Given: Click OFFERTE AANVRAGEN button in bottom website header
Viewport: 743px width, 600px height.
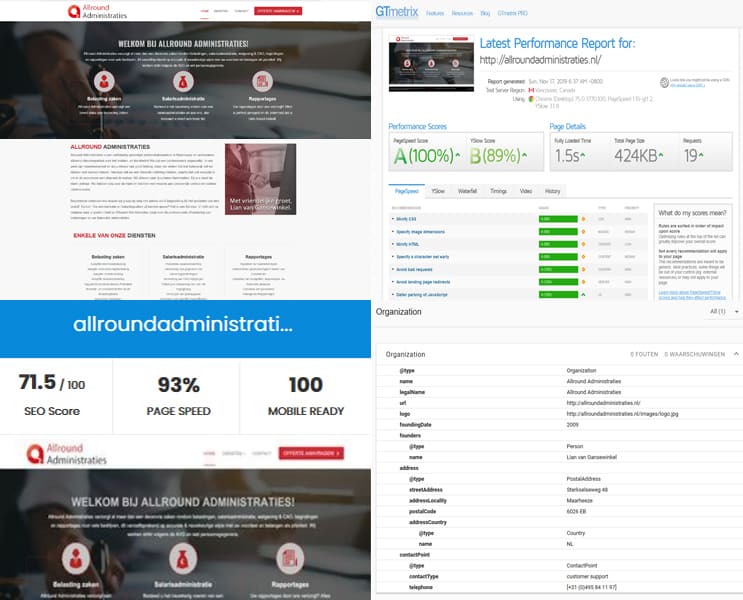Looking at the screenshot, I should [311, 453].
